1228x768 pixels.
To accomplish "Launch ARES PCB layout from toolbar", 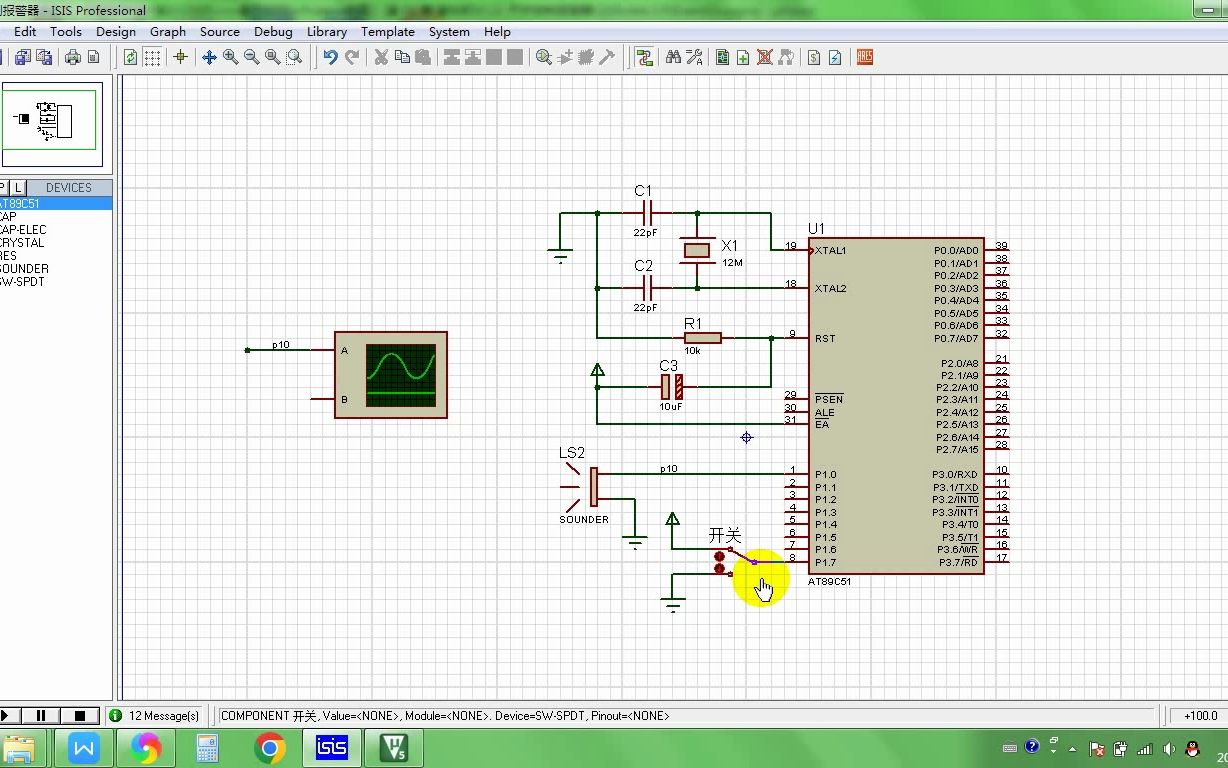I will click(865, 57).
